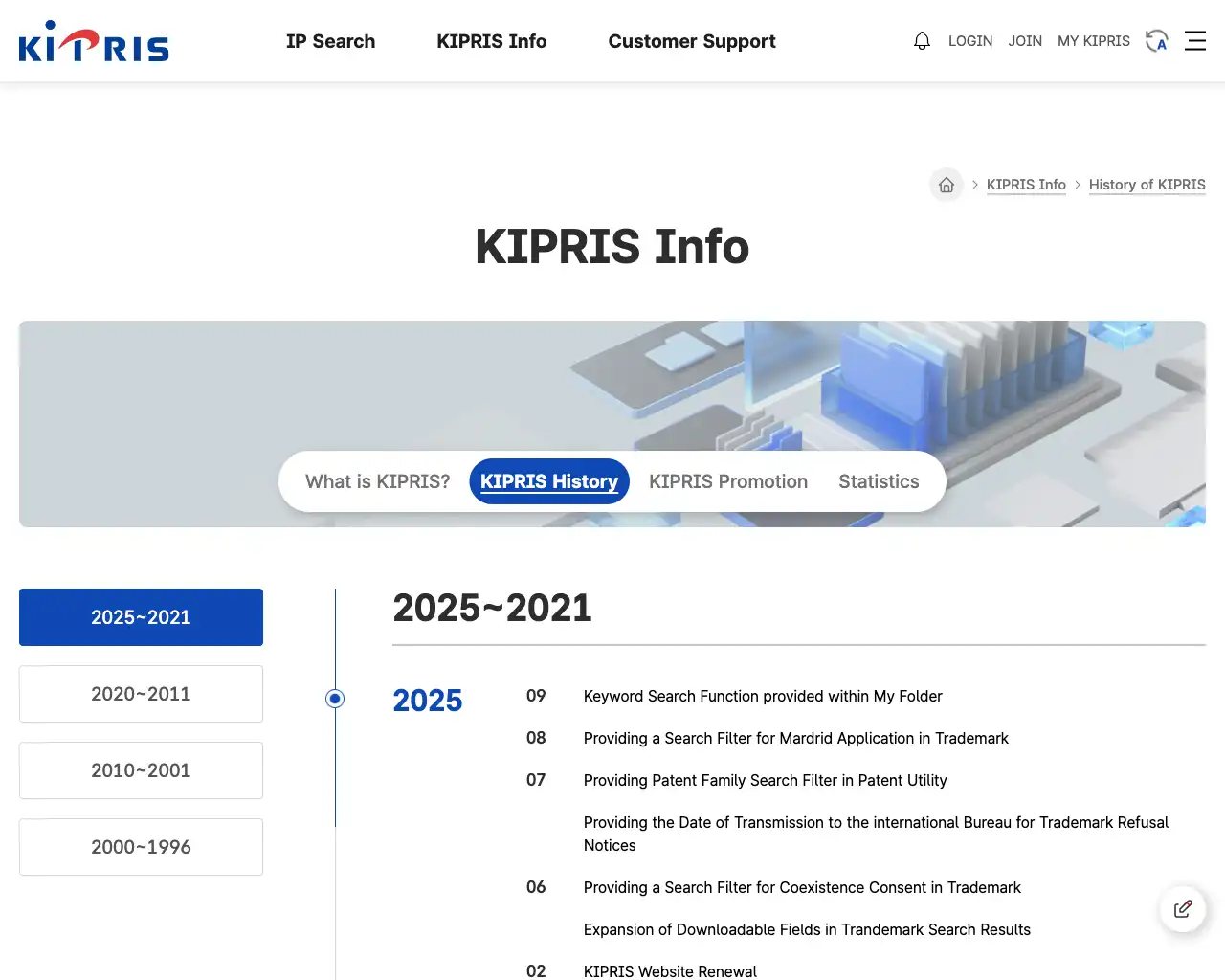This screenshot has width=1225, height=980.
Task: Click 'Providing a Search Filter for Mardrid Application' entry
Action: coord(796,739)
